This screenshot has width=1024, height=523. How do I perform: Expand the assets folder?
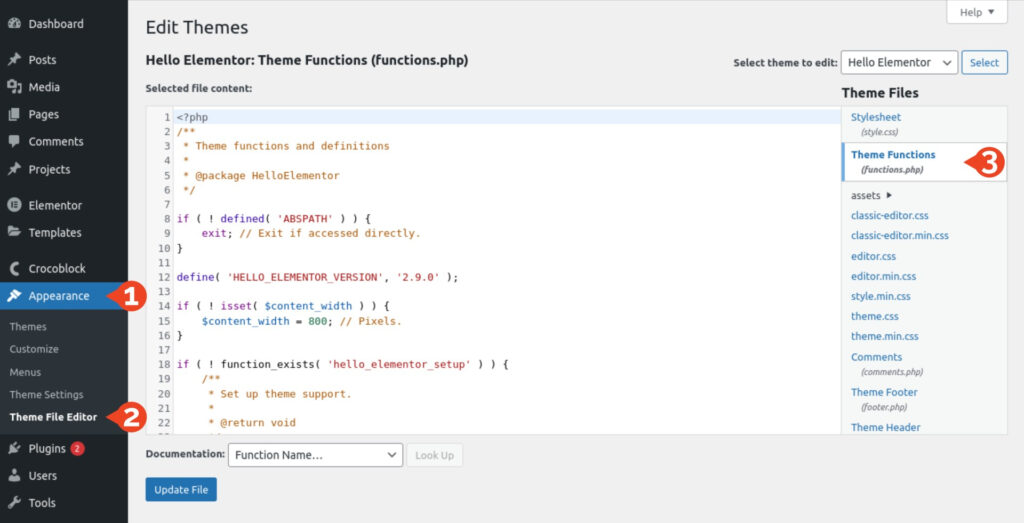tap(871, 195)
